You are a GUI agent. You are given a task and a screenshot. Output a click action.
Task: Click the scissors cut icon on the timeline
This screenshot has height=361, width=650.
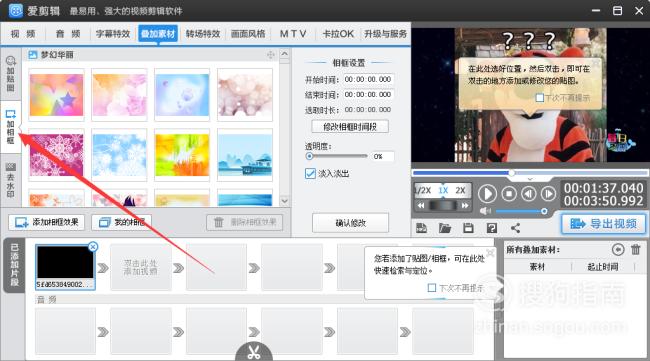coord(254,352)
